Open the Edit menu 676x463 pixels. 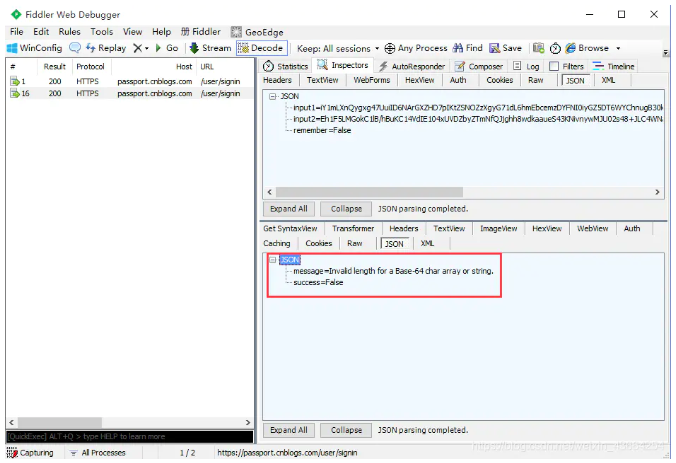pyautogui.click(x=41, y=32)
